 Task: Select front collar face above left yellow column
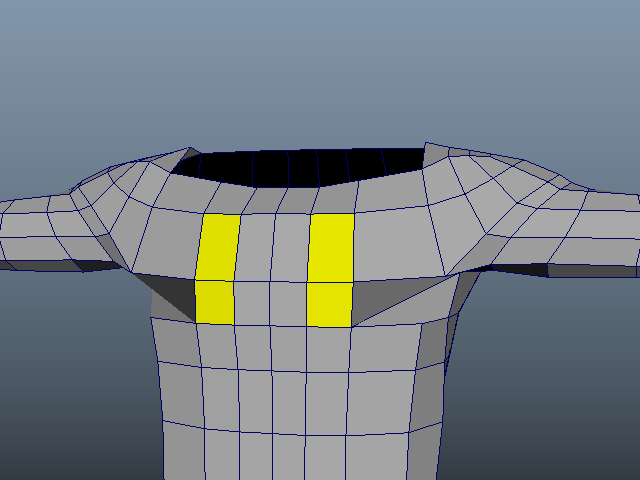coord(227,201)
